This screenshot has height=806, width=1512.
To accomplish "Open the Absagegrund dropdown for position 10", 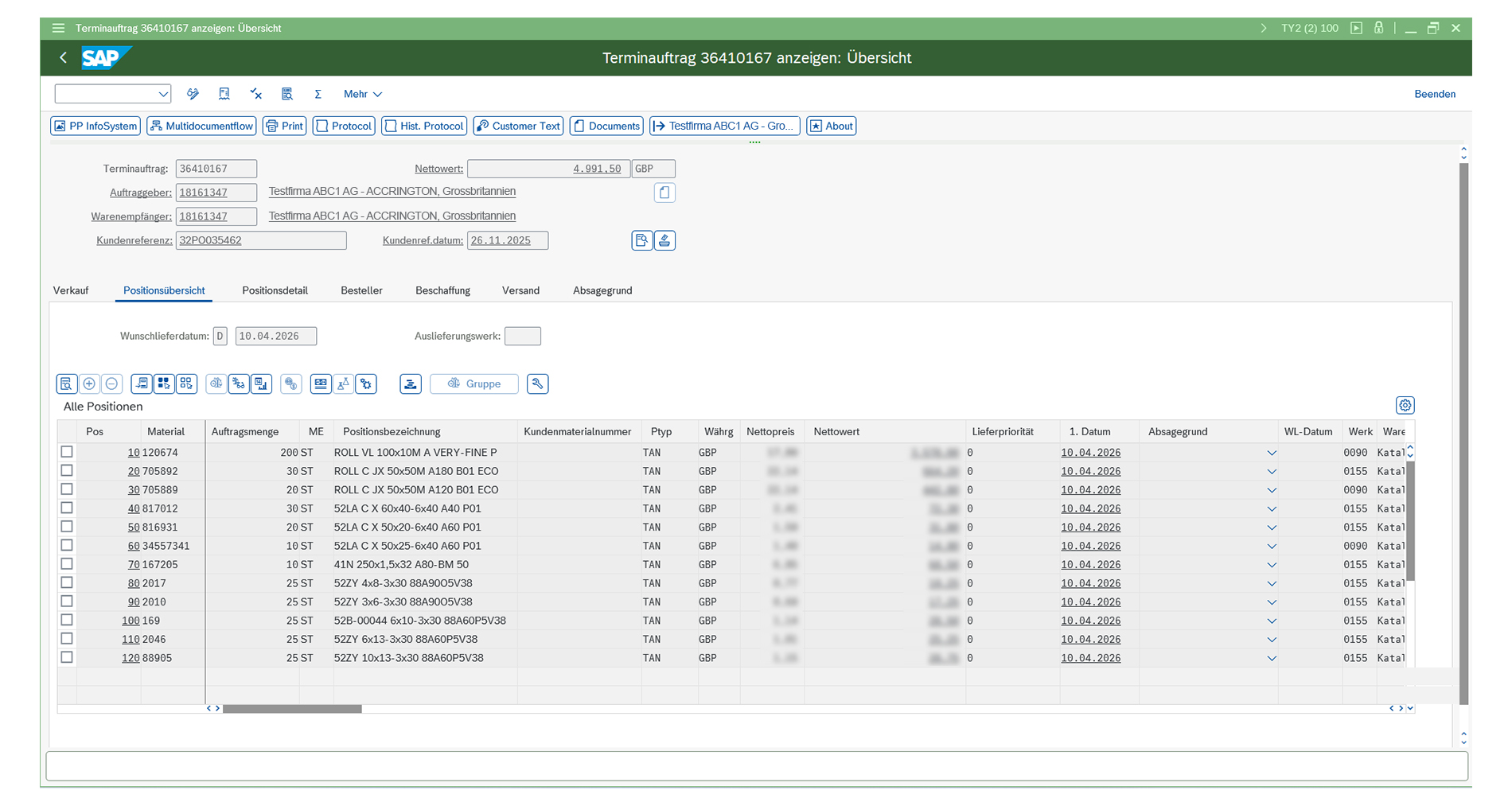I will coord(1272,451).
